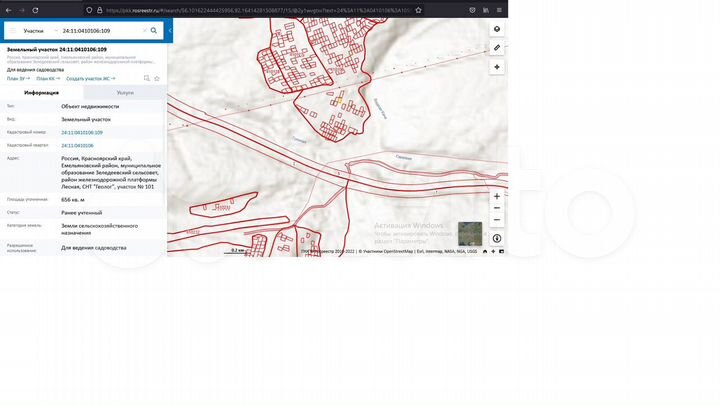Open the План ЗУ link
The image size is (720, 406).
[18, 78]
